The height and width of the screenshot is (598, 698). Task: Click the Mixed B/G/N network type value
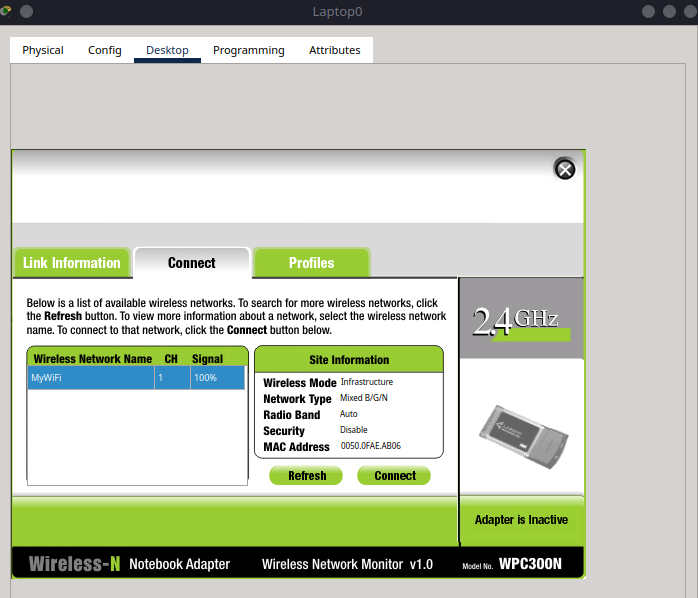click(364, 398)
